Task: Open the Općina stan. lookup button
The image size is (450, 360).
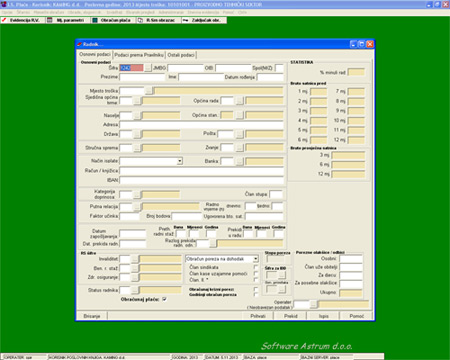Action: [x=240, y=115]
